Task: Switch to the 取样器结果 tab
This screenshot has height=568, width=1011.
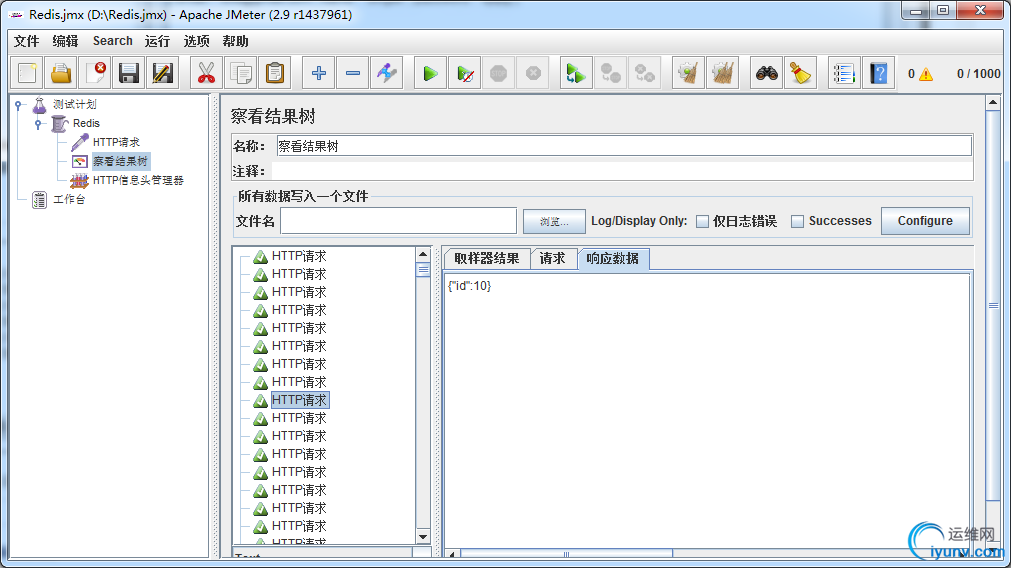Action: [487, 259]
